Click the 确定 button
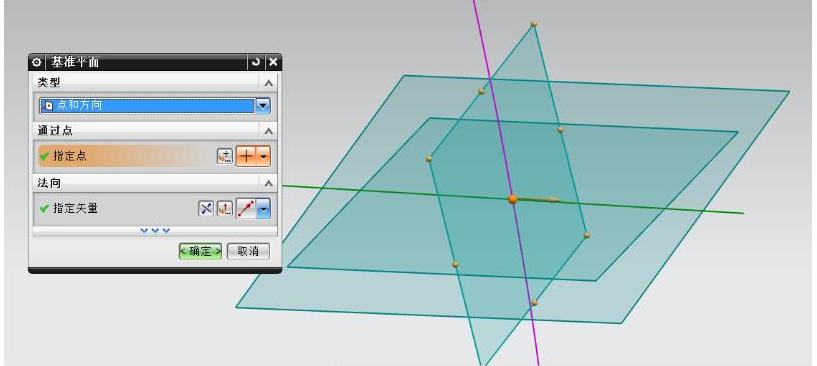This screenshot has height=366, width=817. (x=200, y=251)
